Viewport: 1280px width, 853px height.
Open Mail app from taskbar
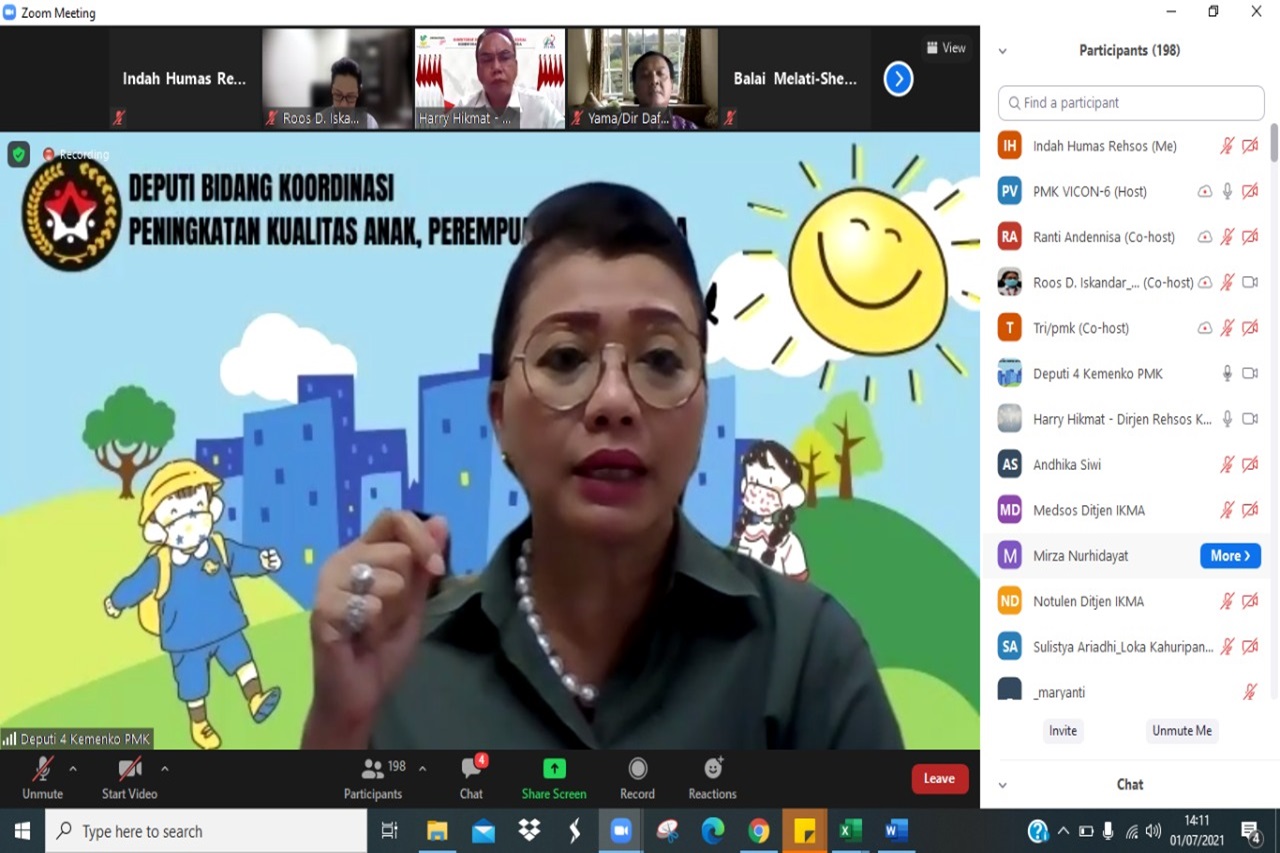point(483,831)
